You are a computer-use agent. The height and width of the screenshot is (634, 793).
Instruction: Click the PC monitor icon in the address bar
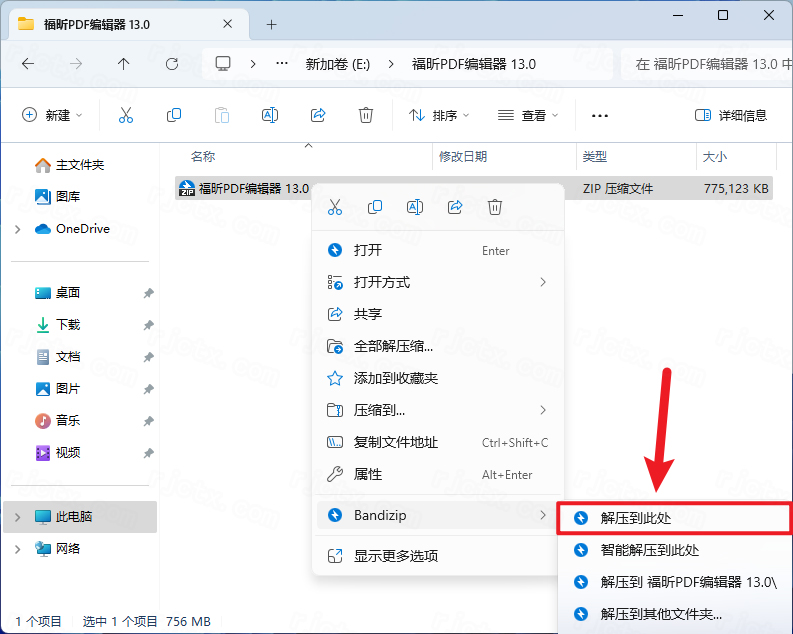tap(223, 64)
